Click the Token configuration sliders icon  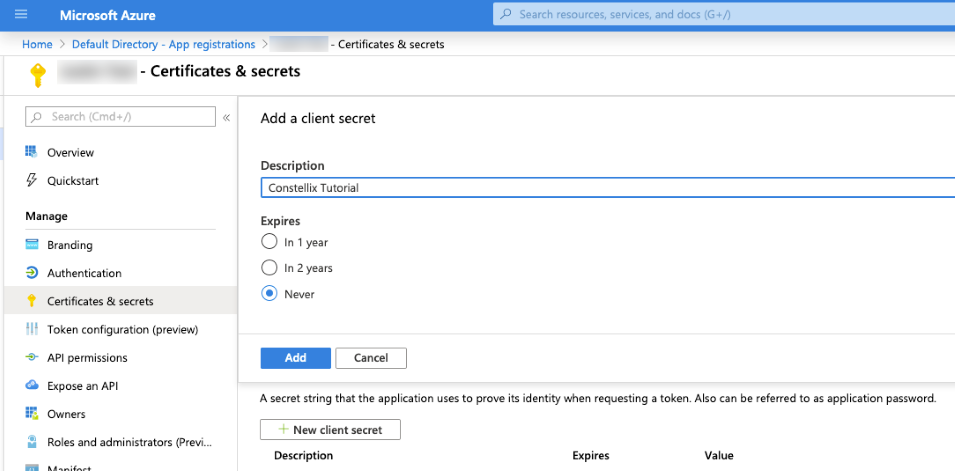pyautogui.click(x=32, y=329)
